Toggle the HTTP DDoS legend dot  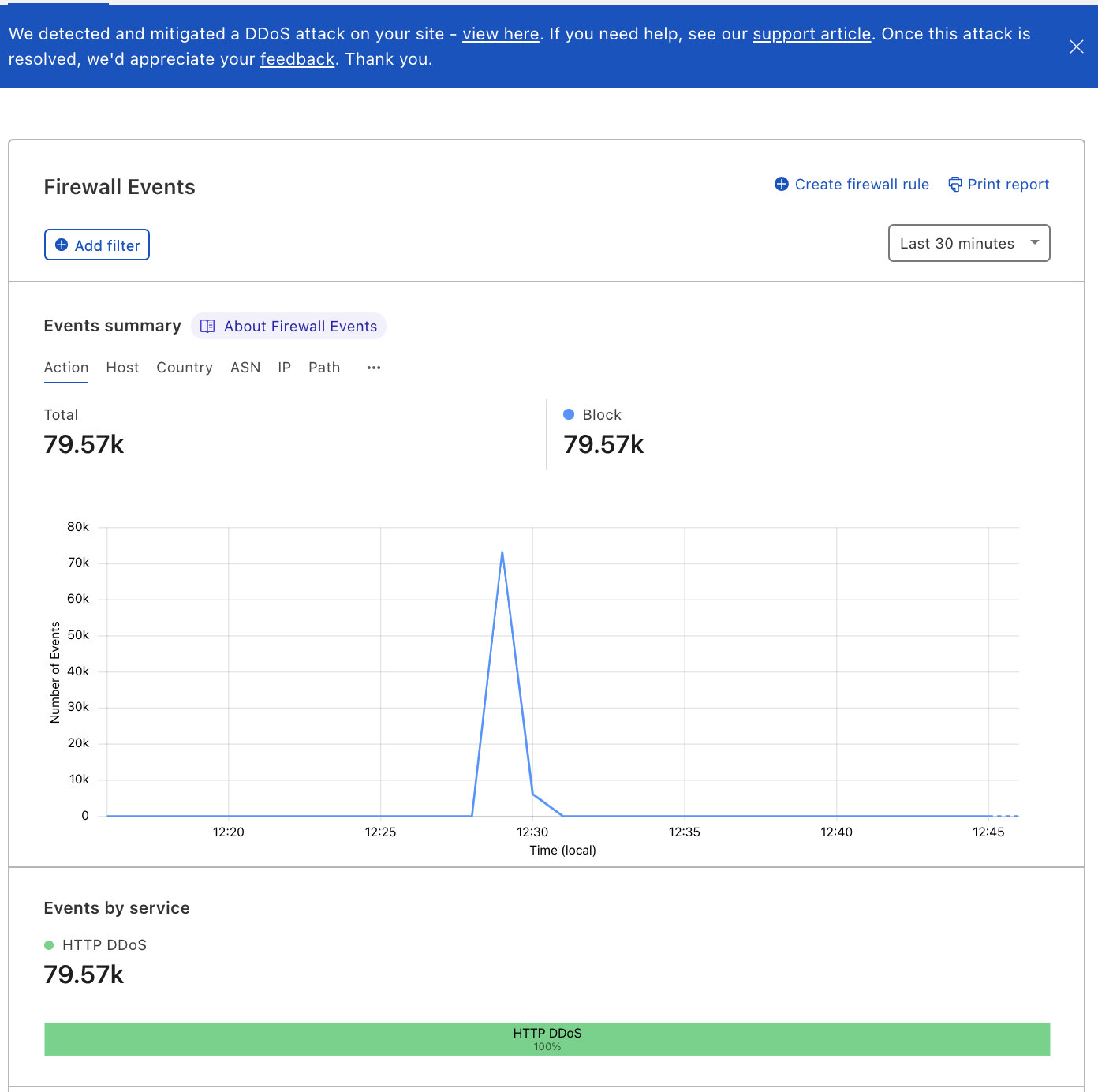tap(49, 945)
